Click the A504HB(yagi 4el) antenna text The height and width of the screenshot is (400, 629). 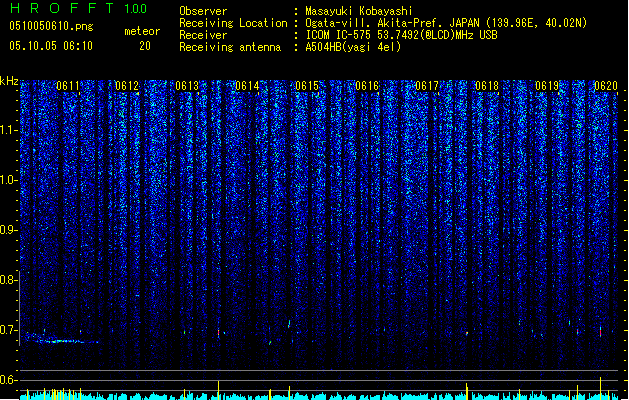tap(353, 47)
